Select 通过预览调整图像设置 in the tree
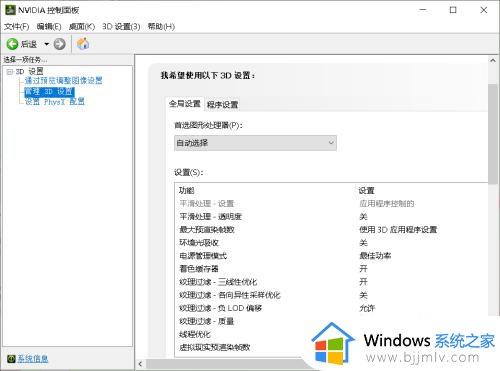This screenshot has height=371, width=500. (64, 80)
